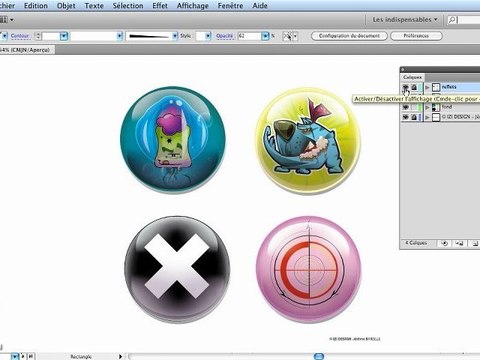Toggle visibility of the IZI DESIGN layer

tap(405, 117)
